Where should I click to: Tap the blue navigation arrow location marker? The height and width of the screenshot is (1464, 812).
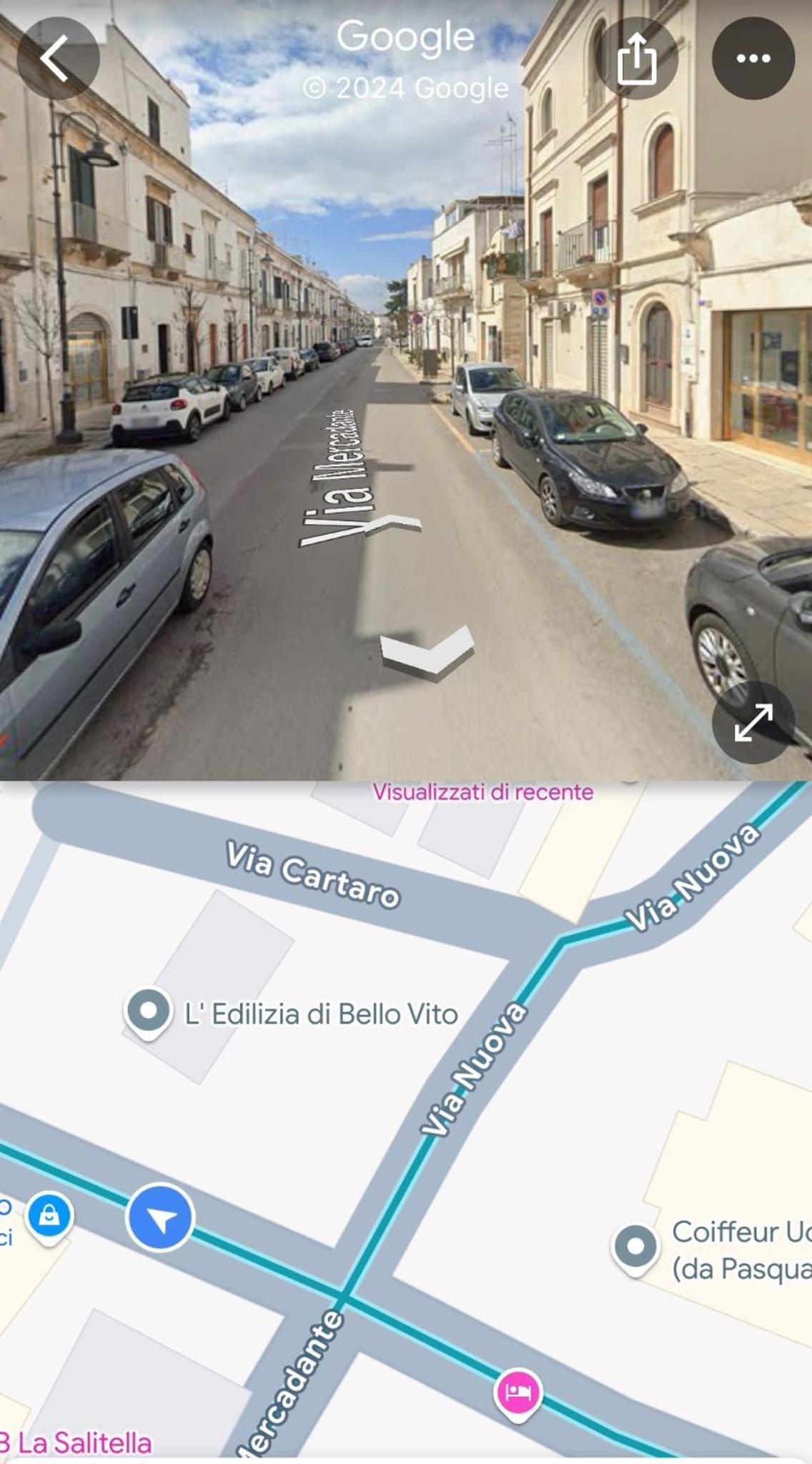160,1217
